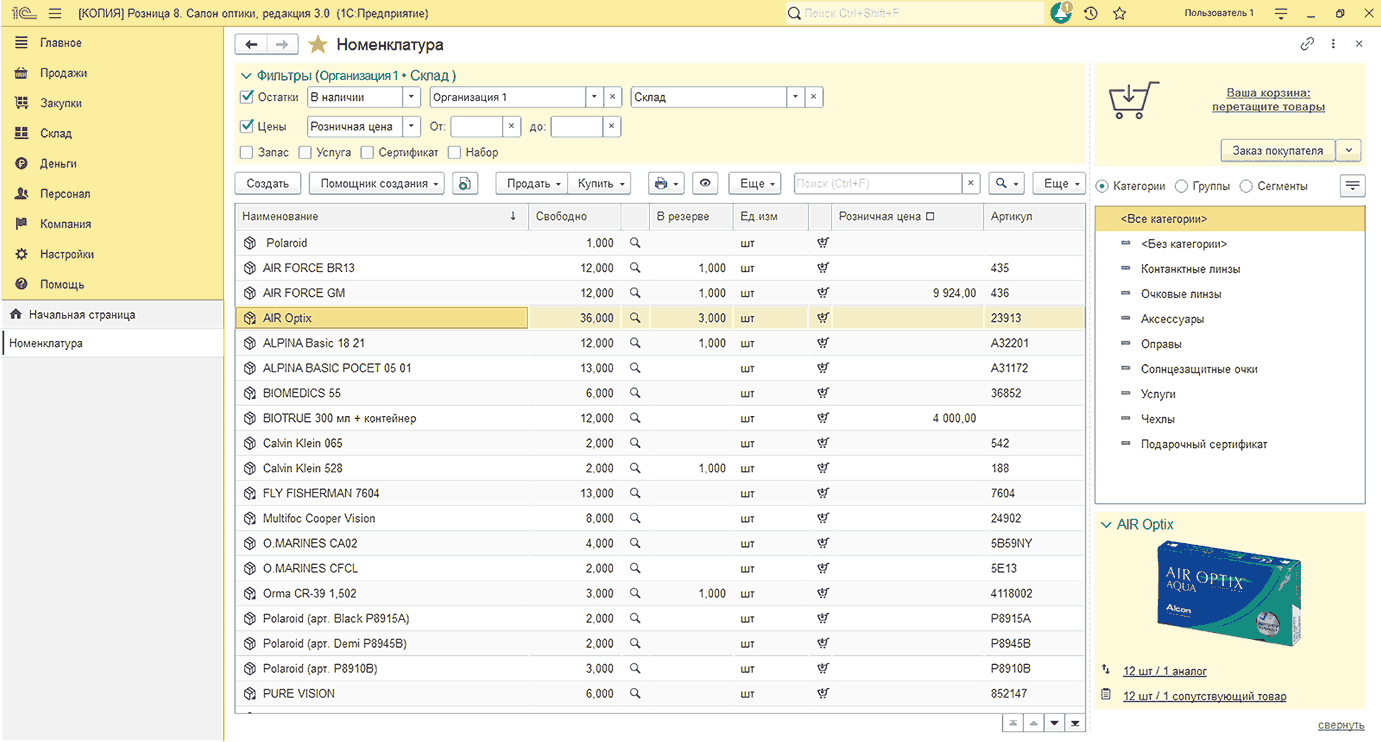Collapse the AIR Optix details panel
The height and width of the screenshot is (742, 1381).
point(1105,524)
